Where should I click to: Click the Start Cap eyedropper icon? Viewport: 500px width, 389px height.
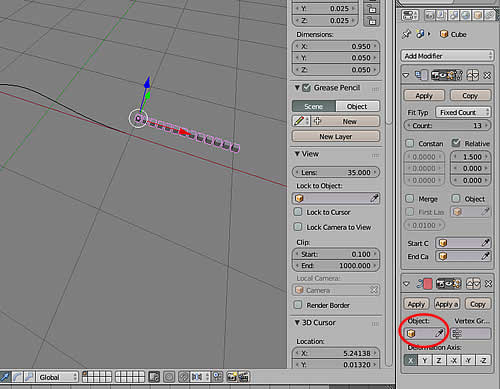point(486,243)
